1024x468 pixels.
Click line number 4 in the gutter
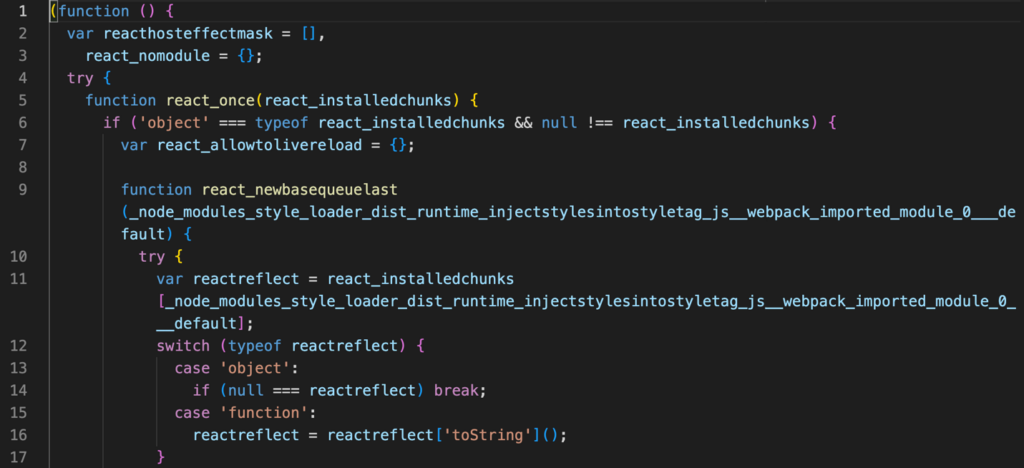click(x=22, y=78)
